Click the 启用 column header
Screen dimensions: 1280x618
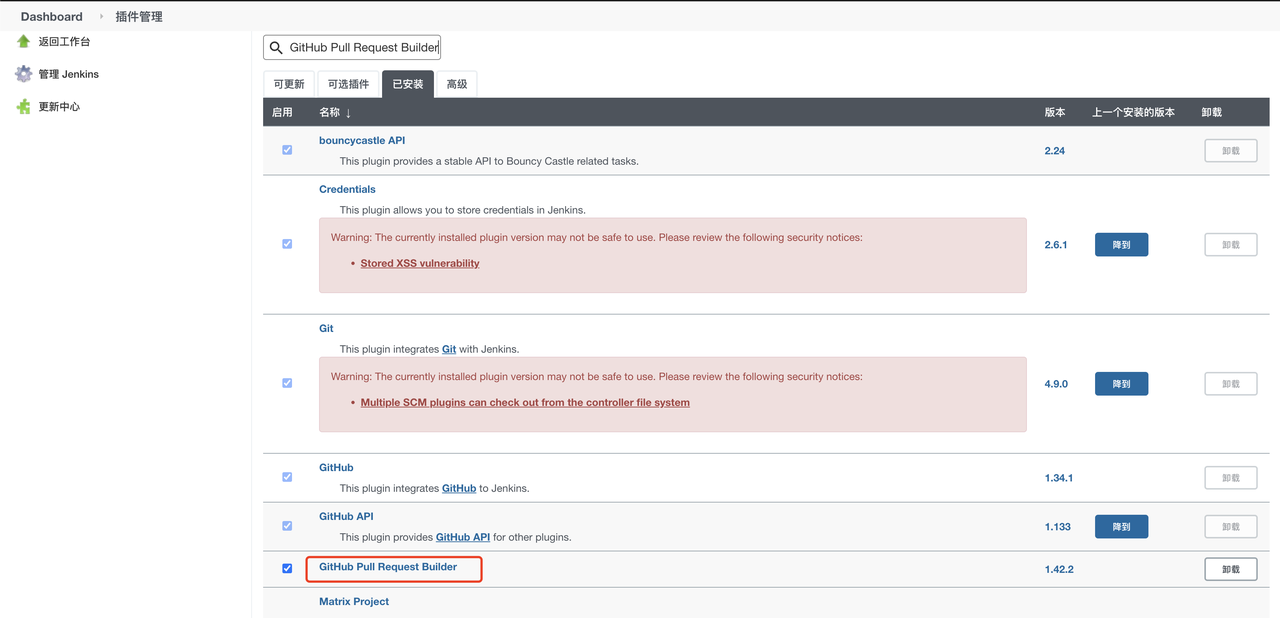(282, 112)
